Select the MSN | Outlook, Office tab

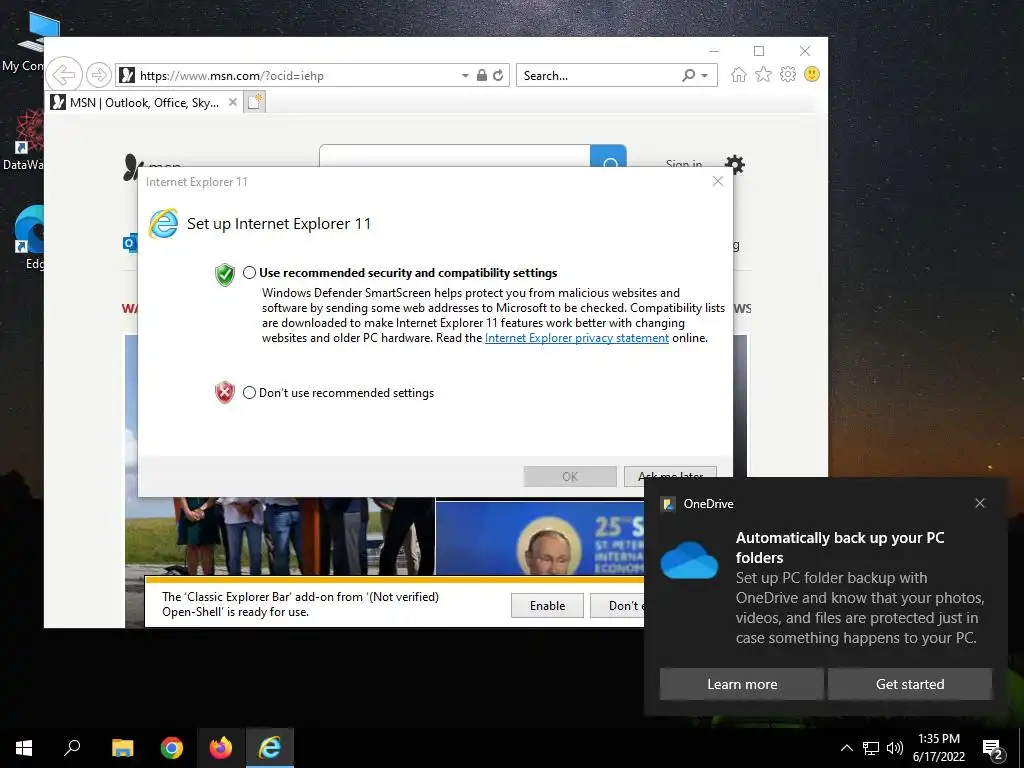tap(144, 103)
